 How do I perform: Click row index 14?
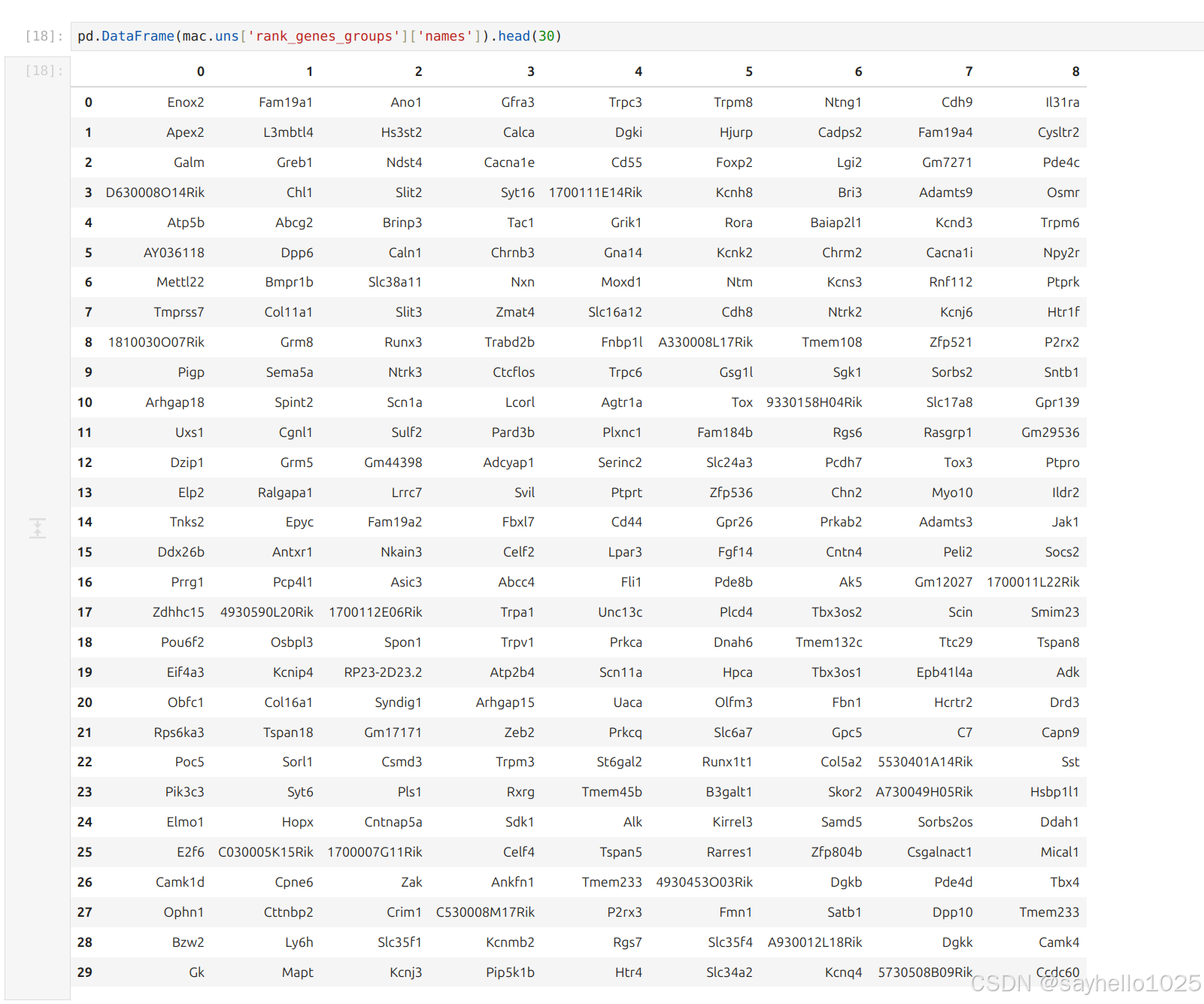(85, 522)
